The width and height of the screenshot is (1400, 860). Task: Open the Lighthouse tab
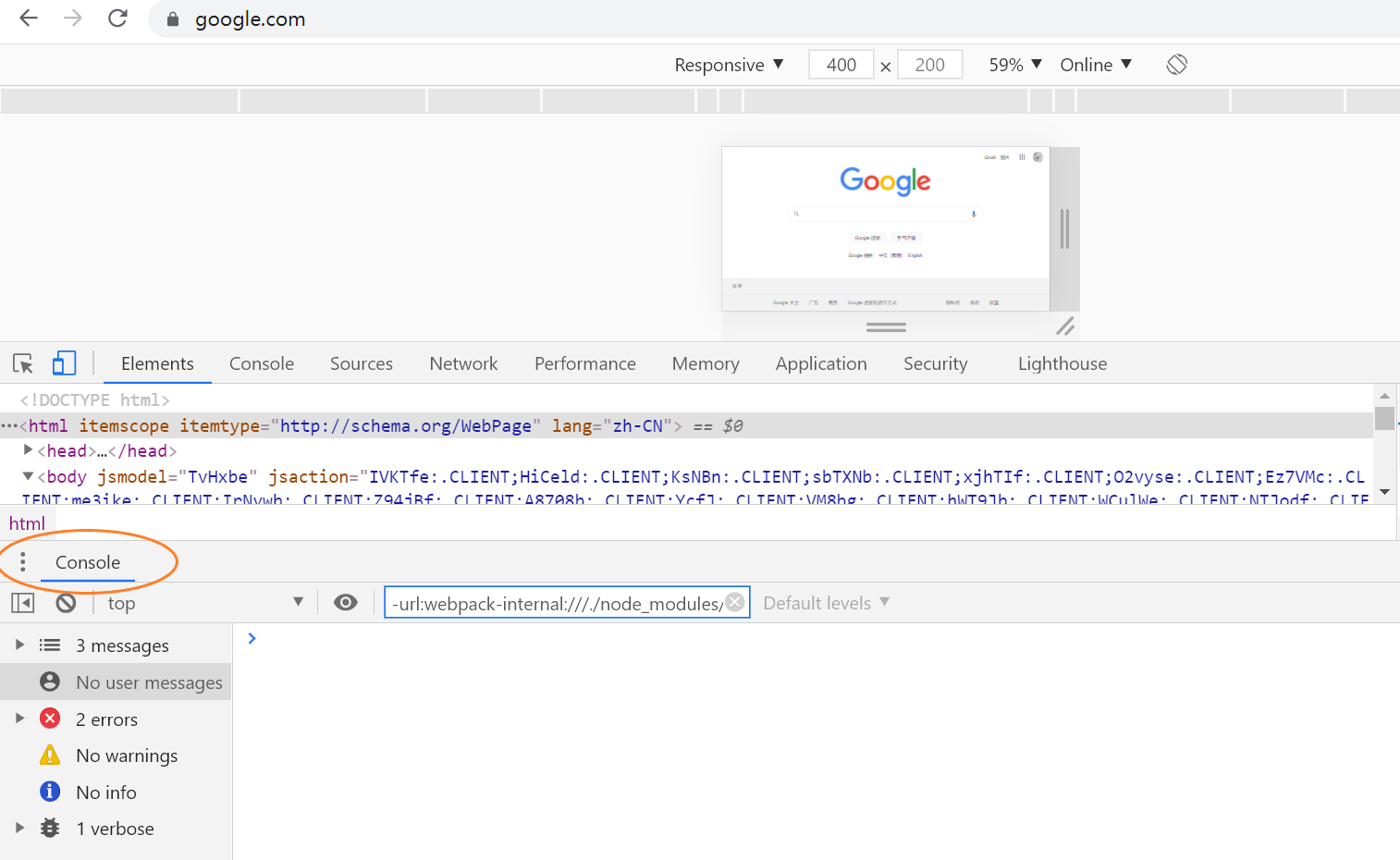coord(1062,363)
